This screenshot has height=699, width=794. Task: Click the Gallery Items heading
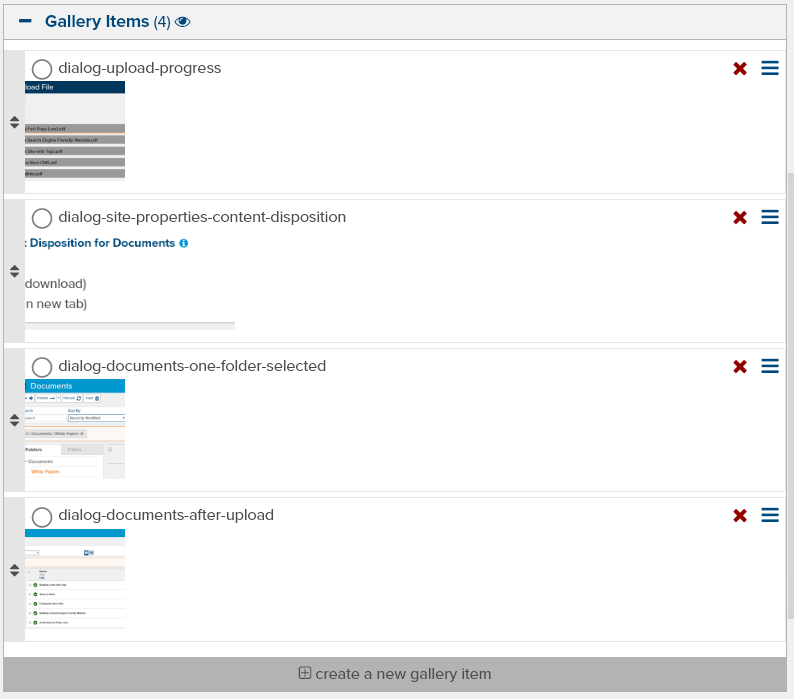(97, 21)
